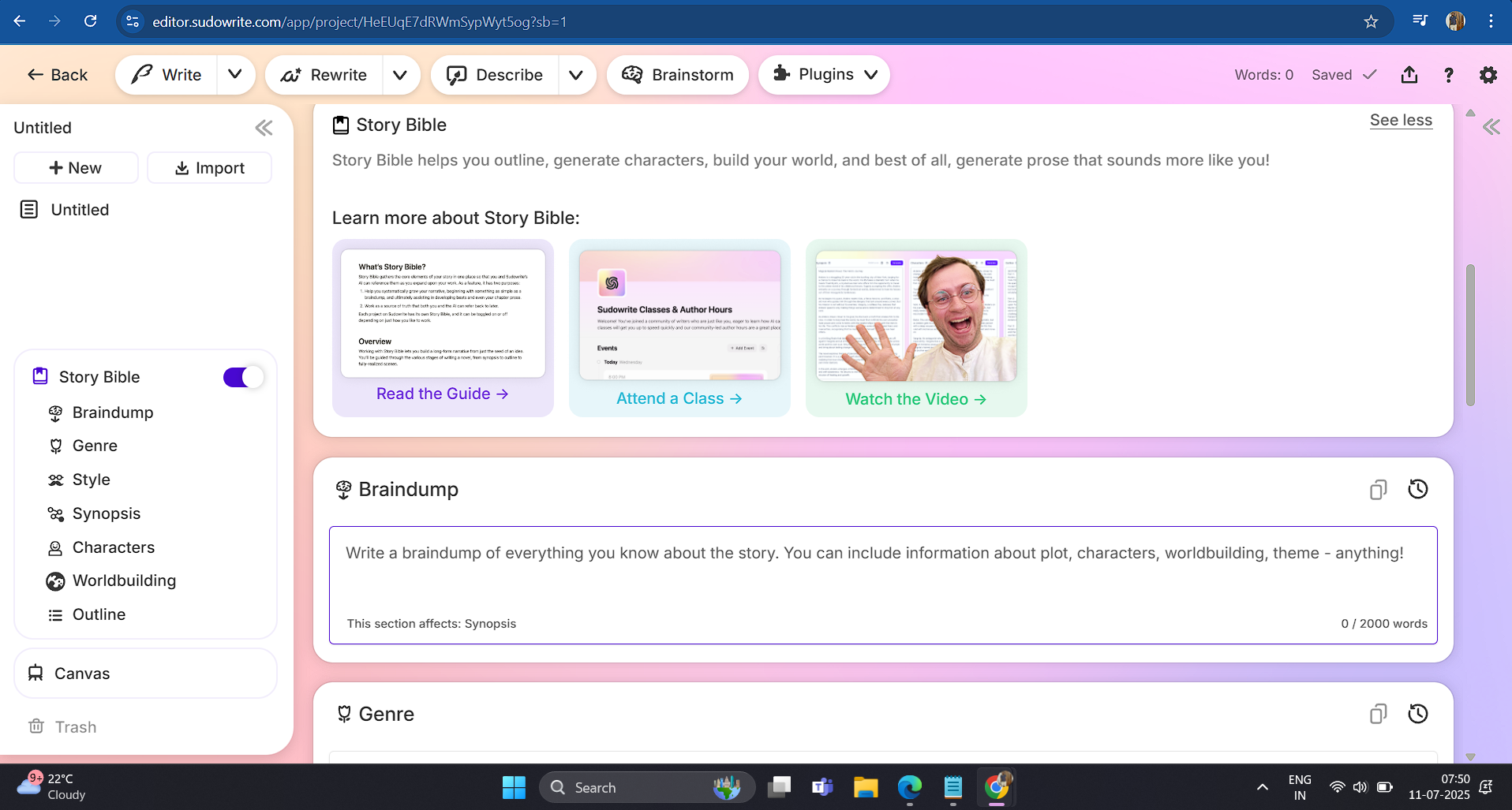Click the Describe button

tap(495, 75)
